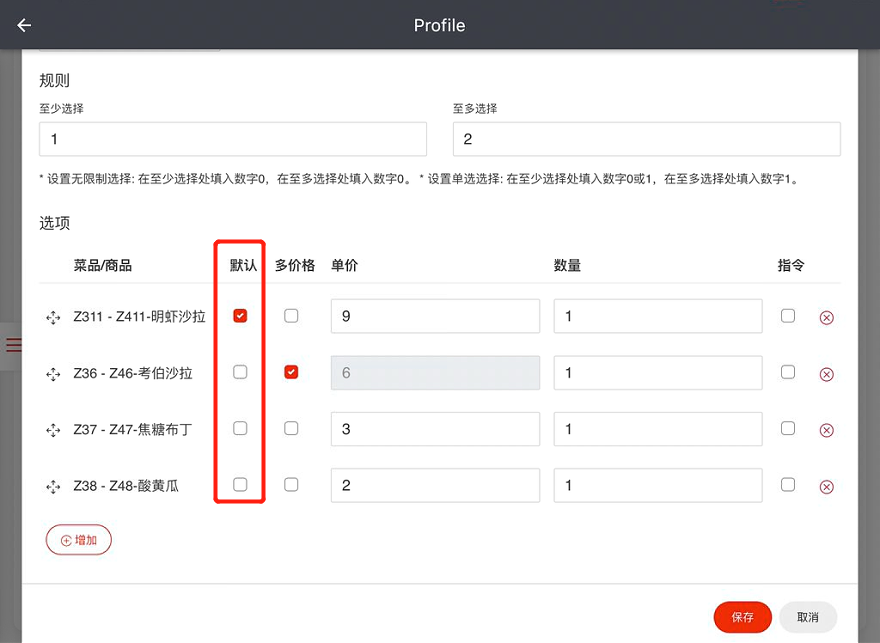The image size is (880, 643).
Task: Click drag handle icon for Z311 明虾沙拉
Action: pyautogui.click(x=53, y=318)
